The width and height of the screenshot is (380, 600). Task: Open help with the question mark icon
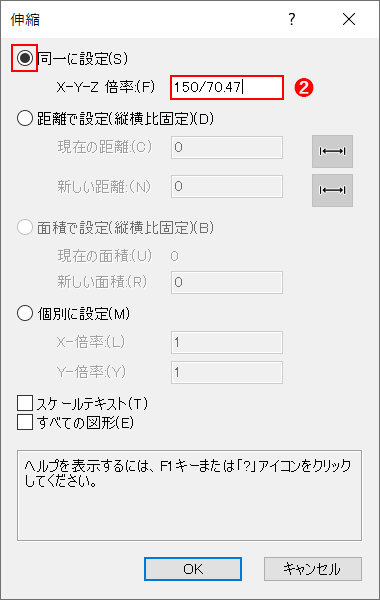coord(292,19)
